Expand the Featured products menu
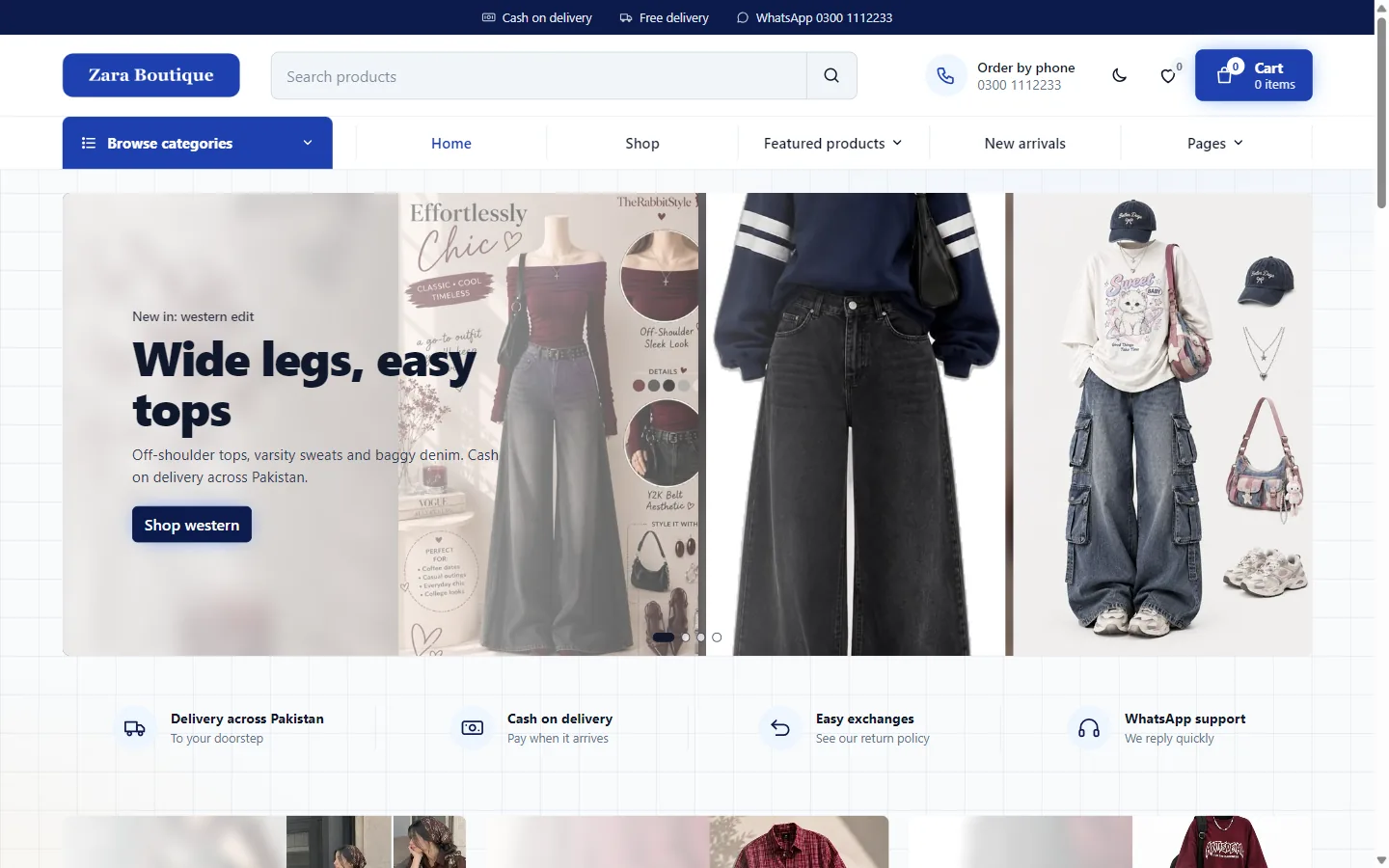The height and width of the screenshot is (868, 1389). (833, 143)
